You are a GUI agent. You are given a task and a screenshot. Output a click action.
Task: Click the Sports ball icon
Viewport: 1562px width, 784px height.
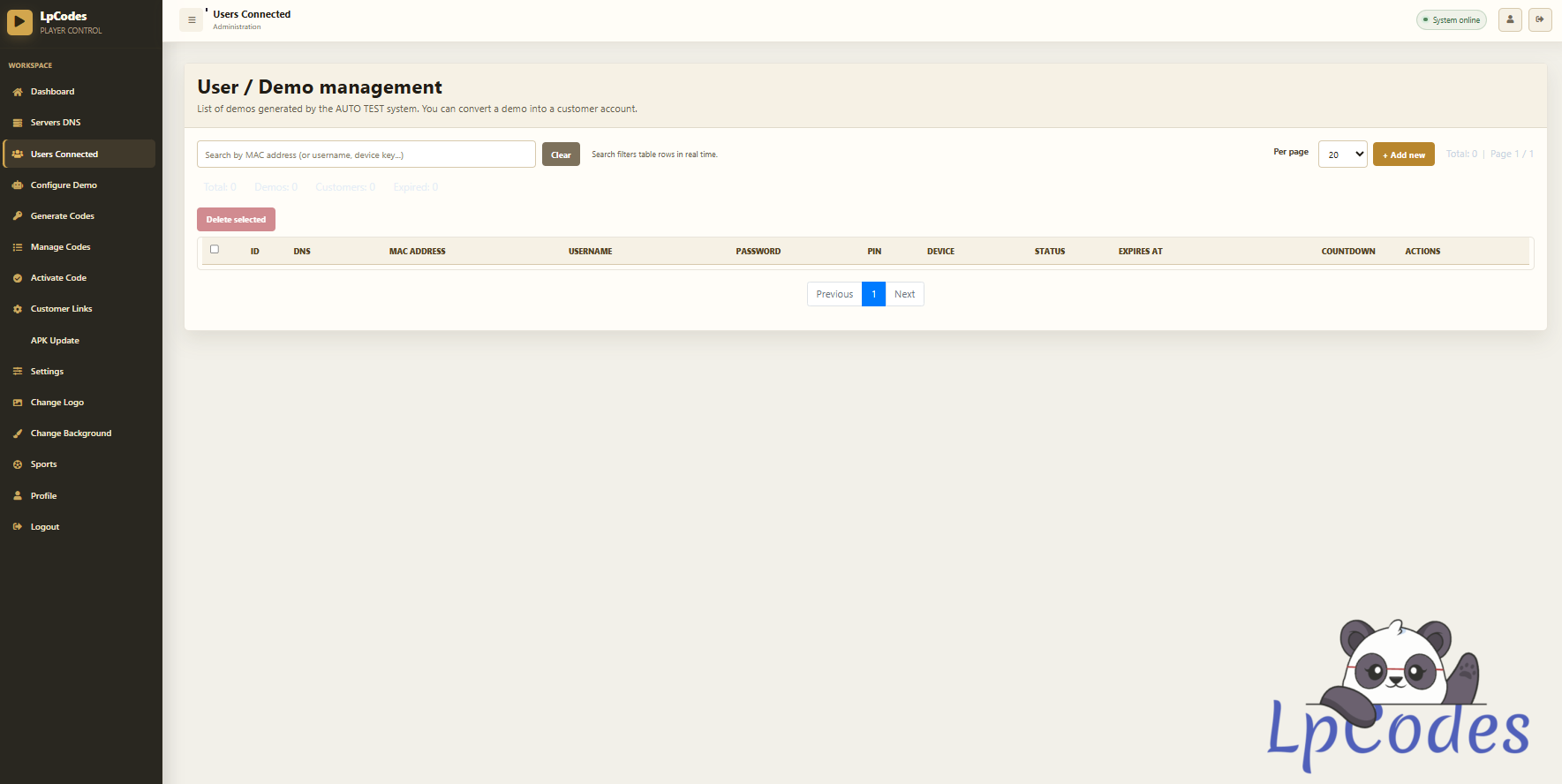click(18, 464)
